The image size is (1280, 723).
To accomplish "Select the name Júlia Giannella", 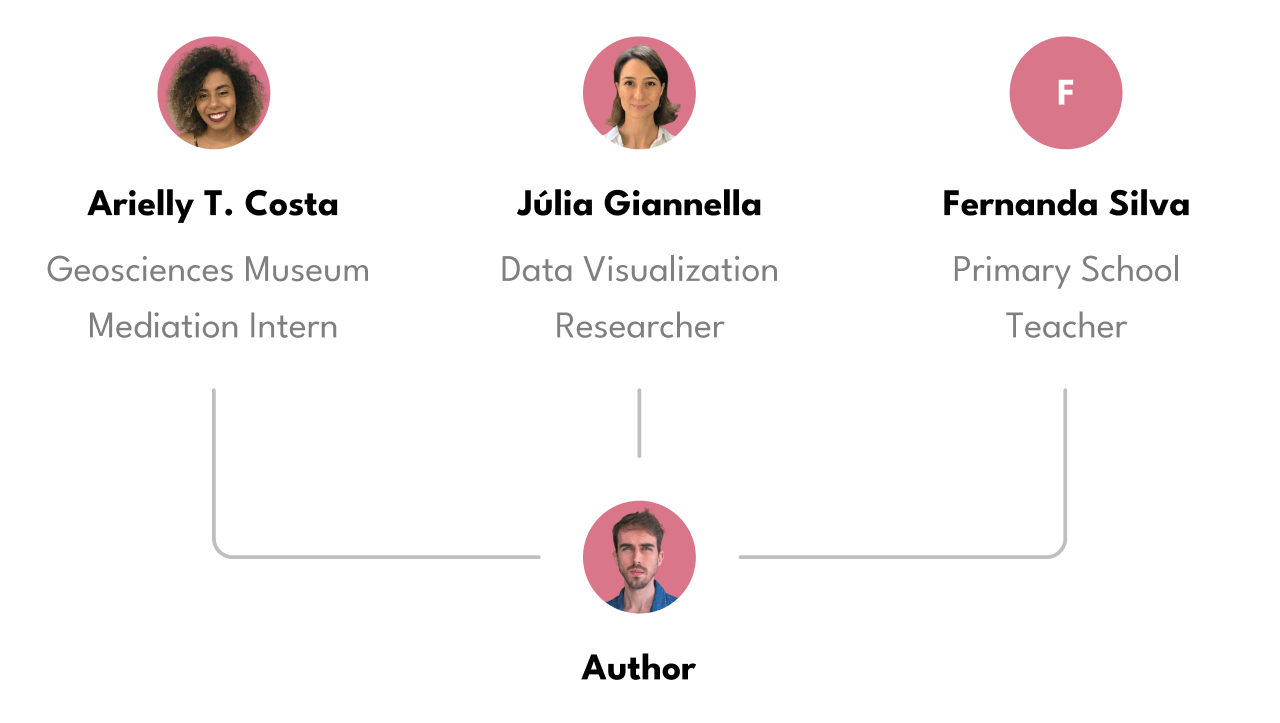I will pos(639,205).
